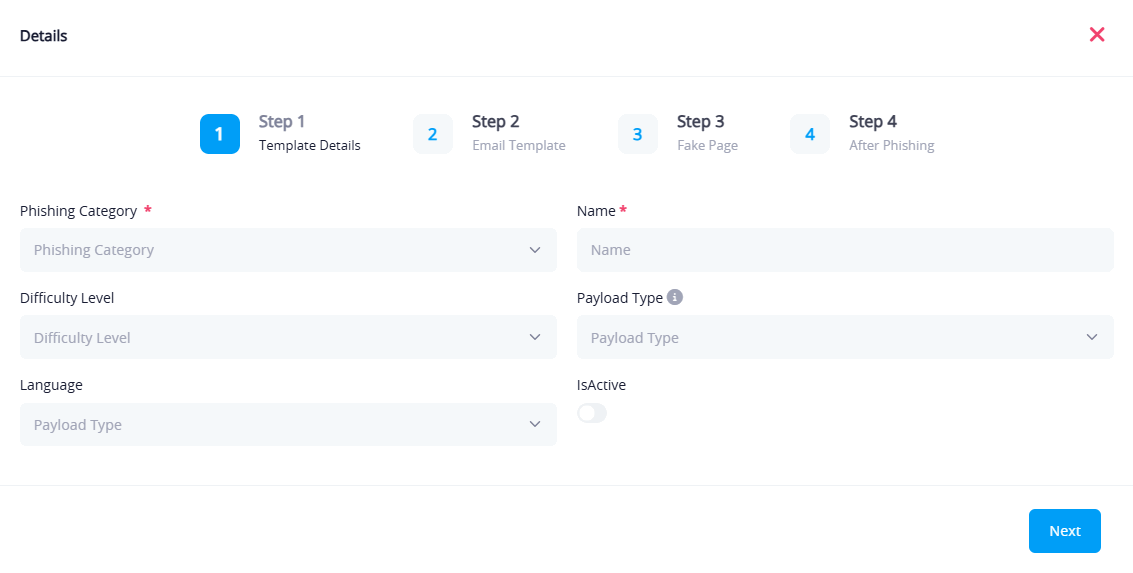The height and width of the screenshot is (573, 1133).
Task: Click the step 1 number badge
Action: [x=220, y=134]
